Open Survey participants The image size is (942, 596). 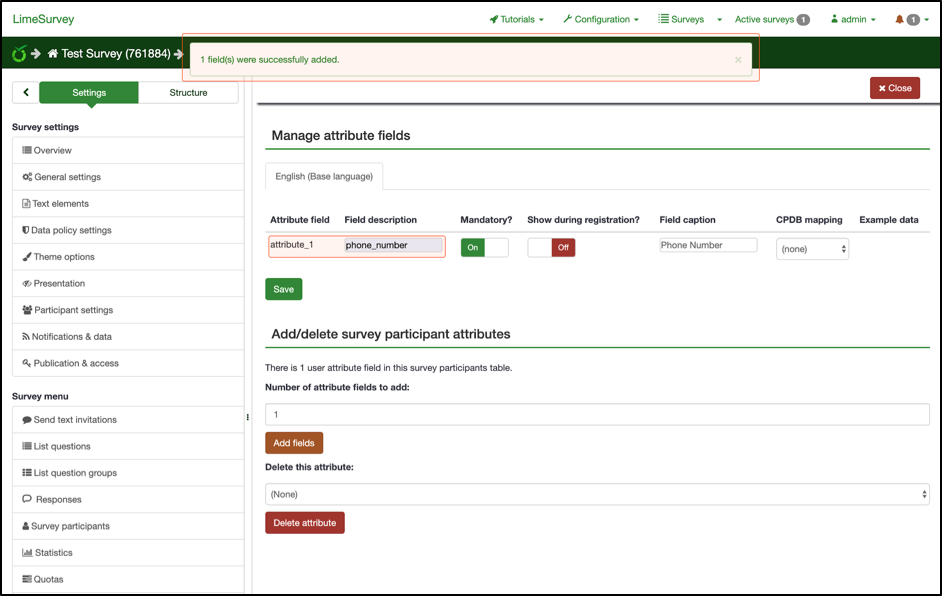(128, 526)
